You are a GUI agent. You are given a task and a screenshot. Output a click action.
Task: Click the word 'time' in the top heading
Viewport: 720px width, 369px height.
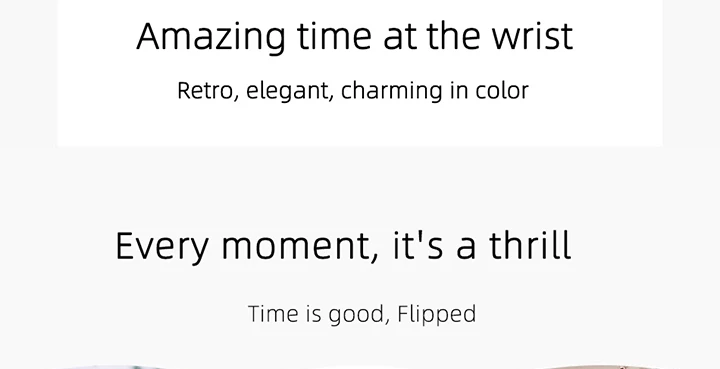pyautogui.click(x=334, y=36)
